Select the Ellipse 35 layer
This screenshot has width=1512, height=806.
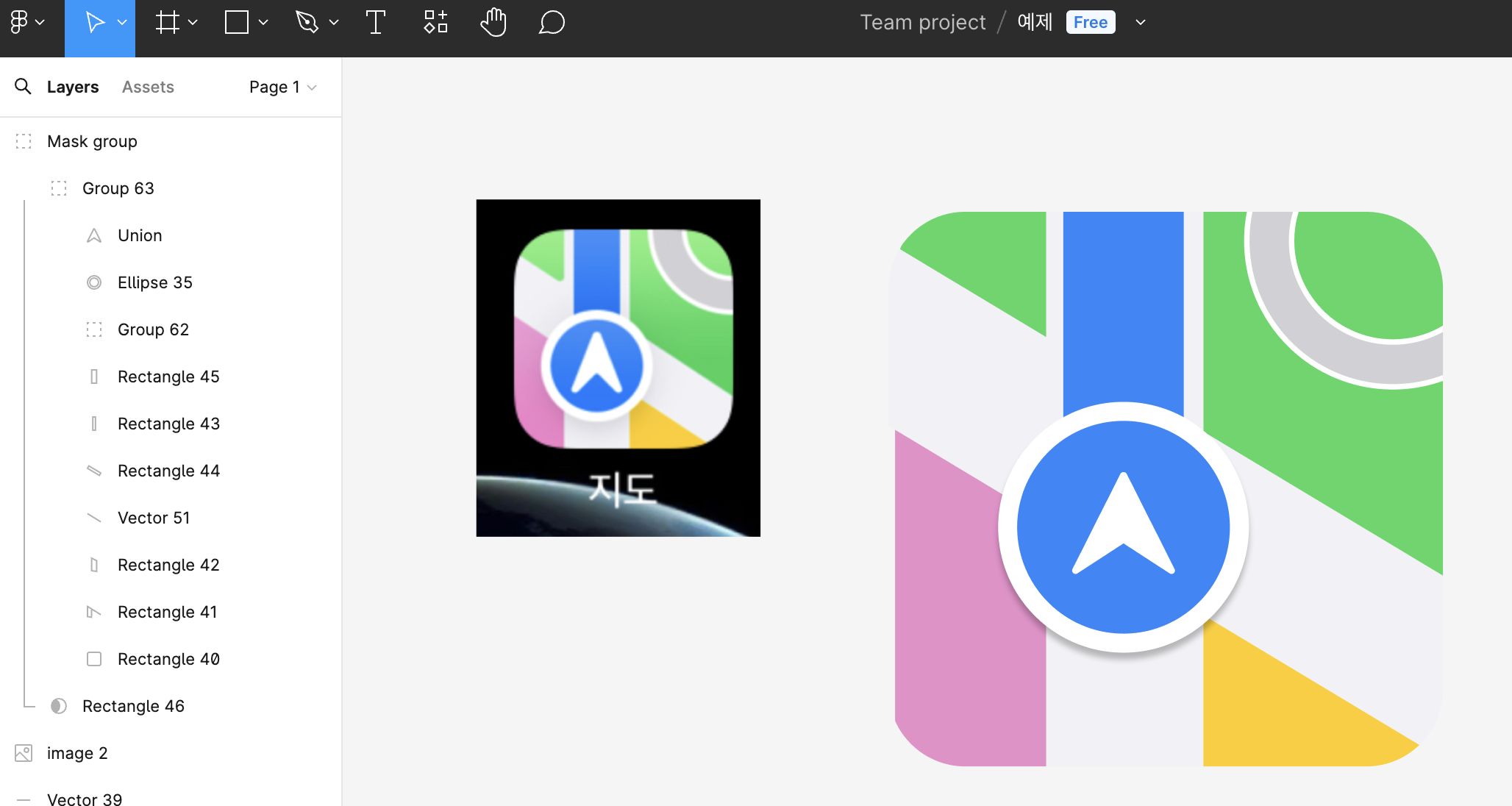154,282
